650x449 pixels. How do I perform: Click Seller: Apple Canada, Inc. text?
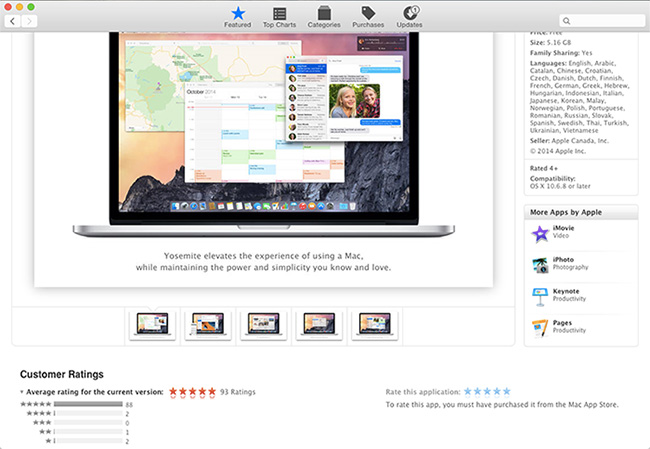tap(569, 141)
